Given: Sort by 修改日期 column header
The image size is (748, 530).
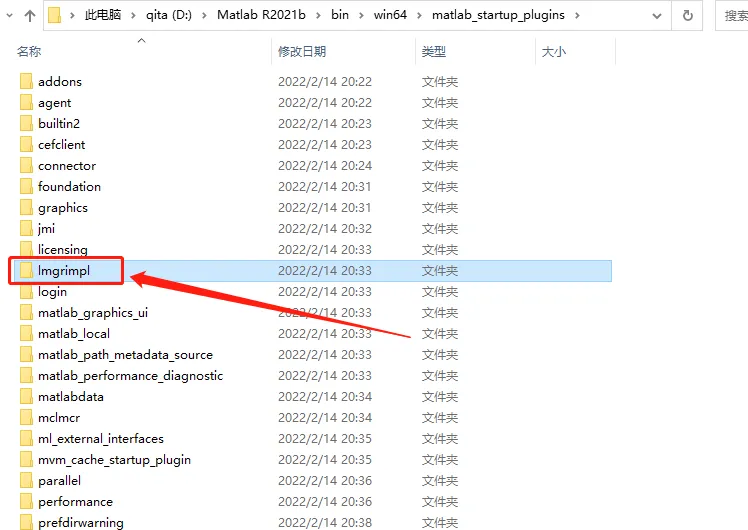Looking at the screenshot, I should point(302,52).
